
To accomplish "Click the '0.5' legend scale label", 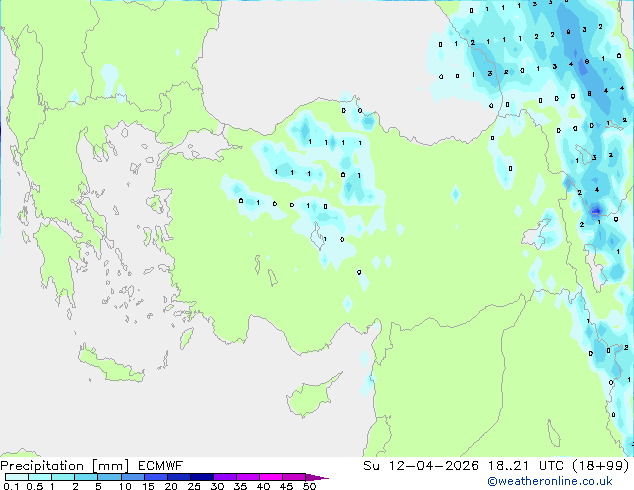I will [x=35, y=486].
